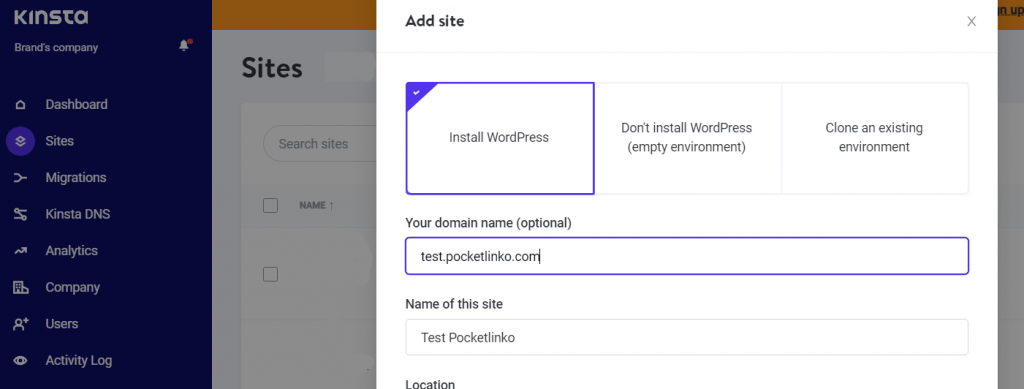Click the Brand's company name
This screenshot has width=1024, height=389.
coord(56,48)
